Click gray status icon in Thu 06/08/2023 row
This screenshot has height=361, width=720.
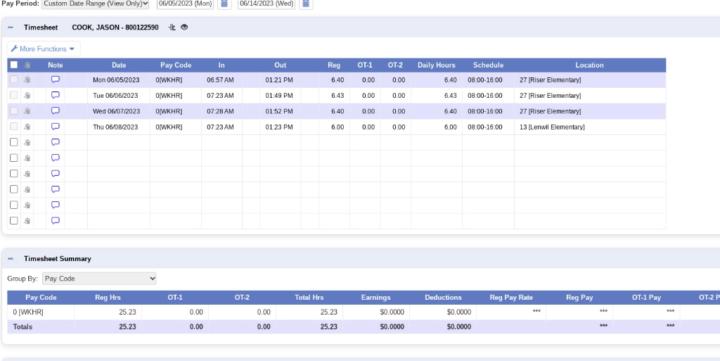click(28, 127)
